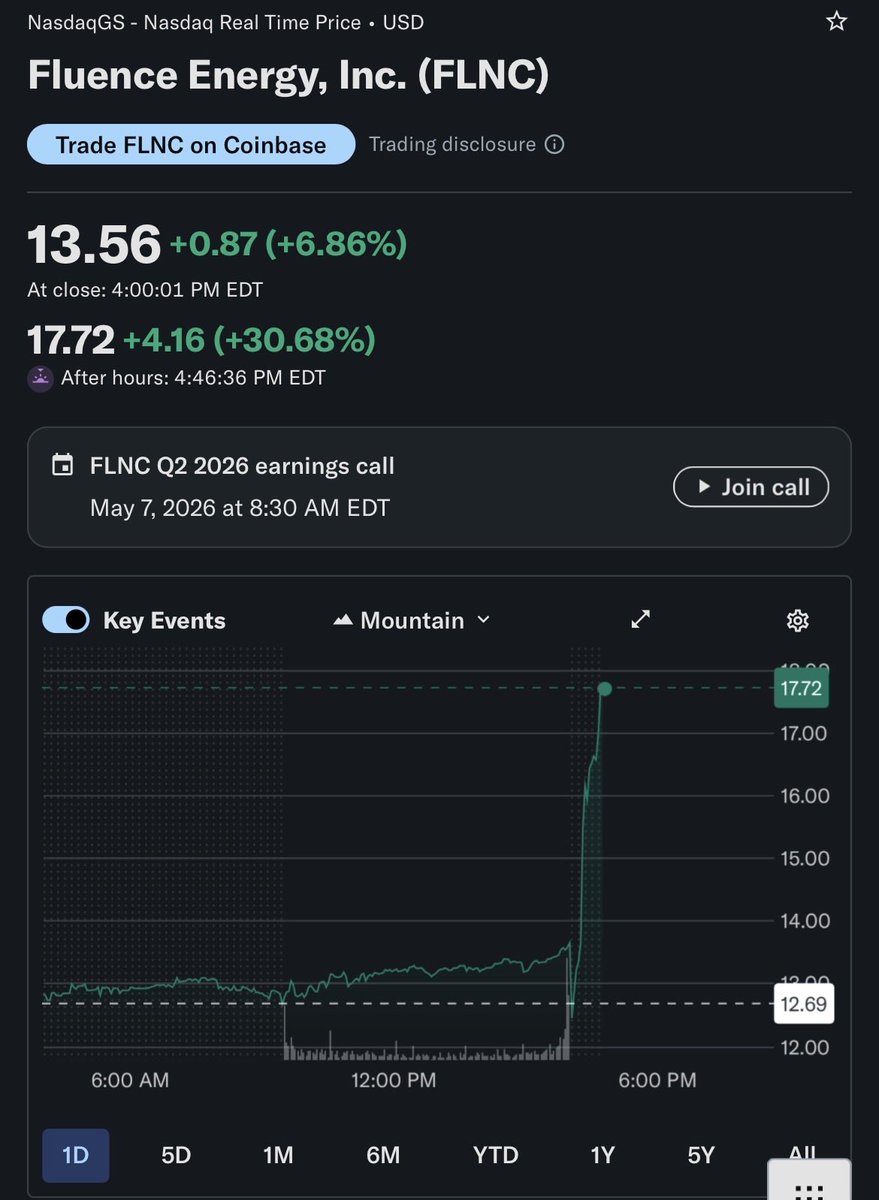Click the 15.00 price axis label

(804, 858)
